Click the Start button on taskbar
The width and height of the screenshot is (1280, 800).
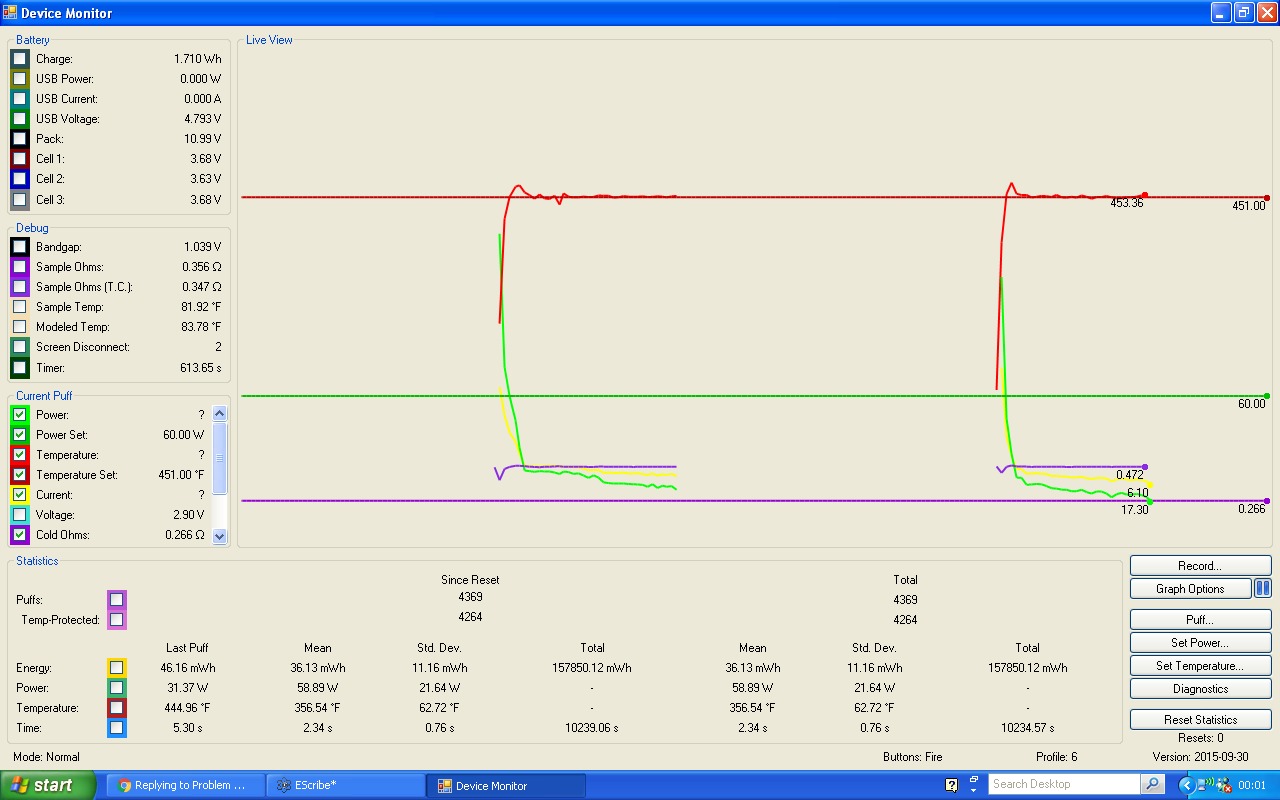tap(48, 785)
